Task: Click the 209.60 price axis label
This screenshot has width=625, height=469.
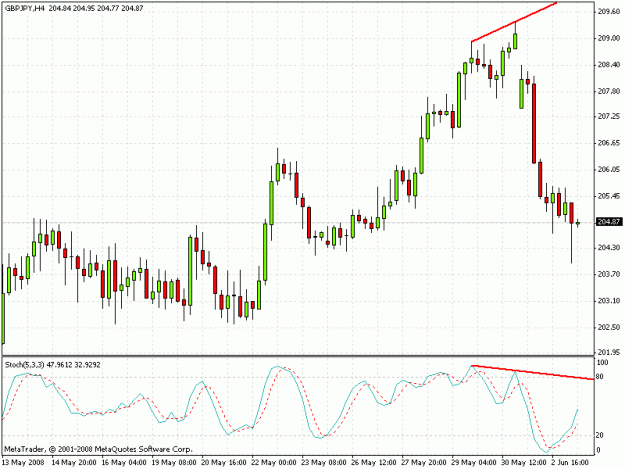Action: point(609,12)
